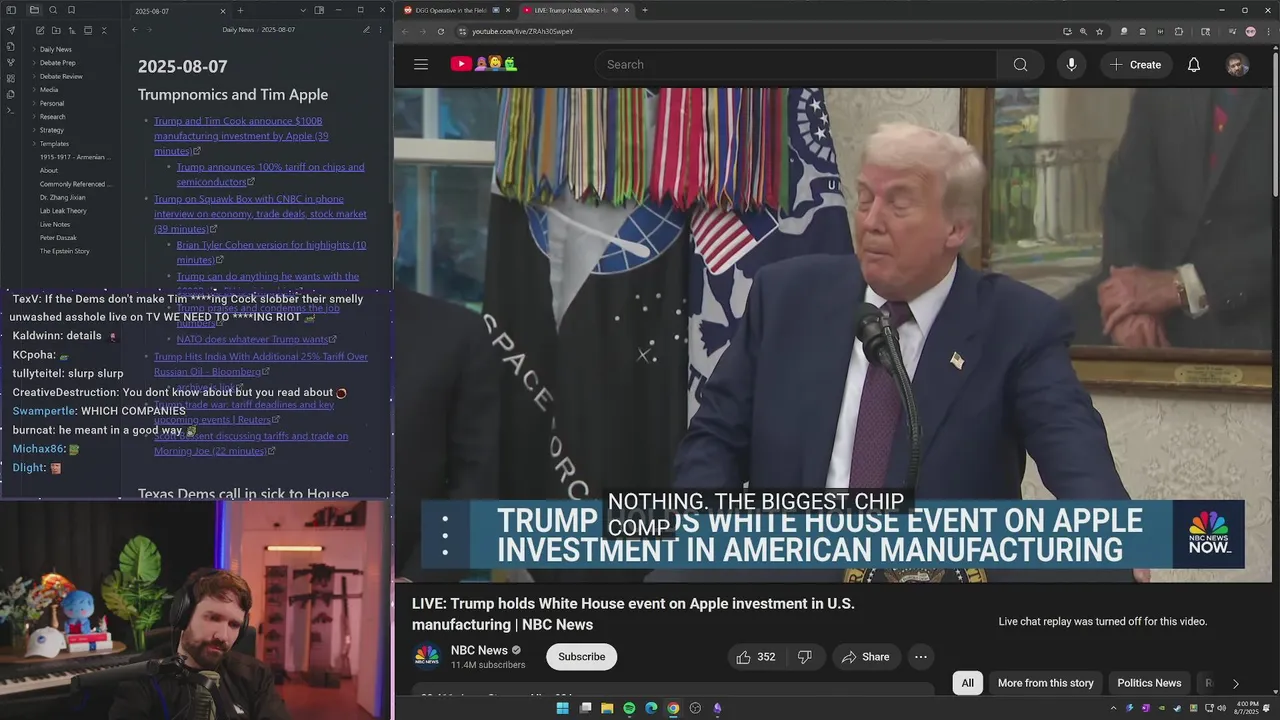This screenshot has height=720, width=1280.
Task: Dislike the video with thumbs down
Action: [x=805, y=657]
